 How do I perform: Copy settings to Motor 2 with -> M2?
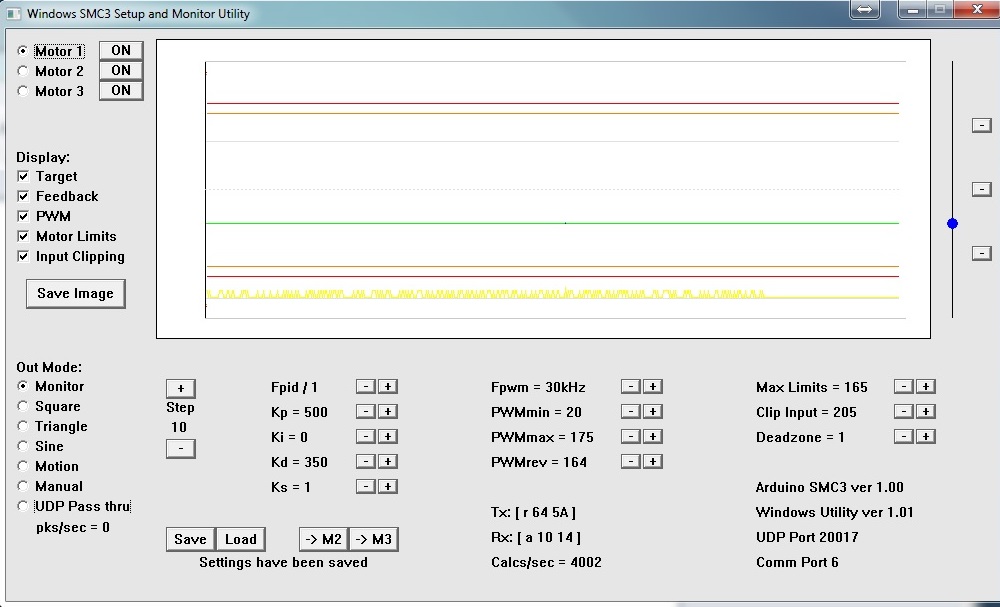(324, 539)
